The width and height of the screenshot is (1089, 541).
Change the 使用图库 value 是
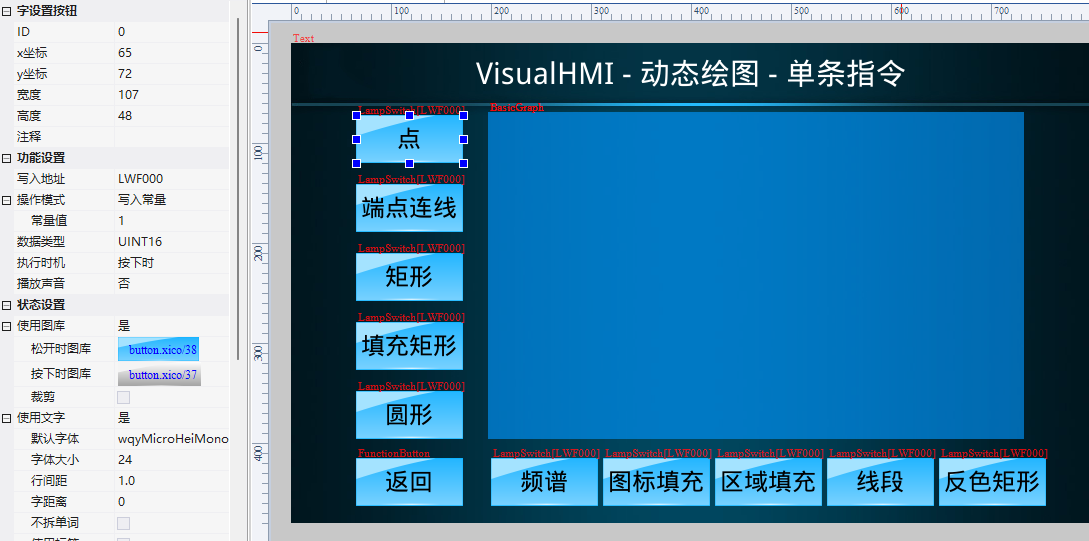pyautogui.click(x=172, y=326)
